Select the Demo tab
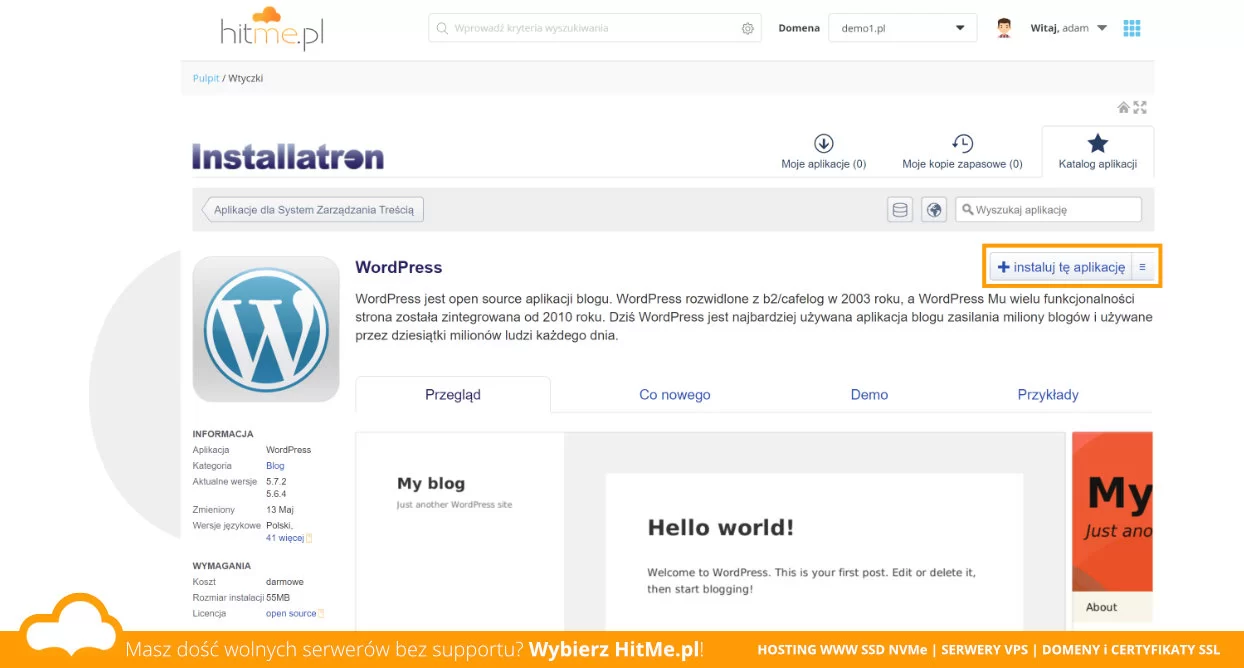 click(869, 395)
